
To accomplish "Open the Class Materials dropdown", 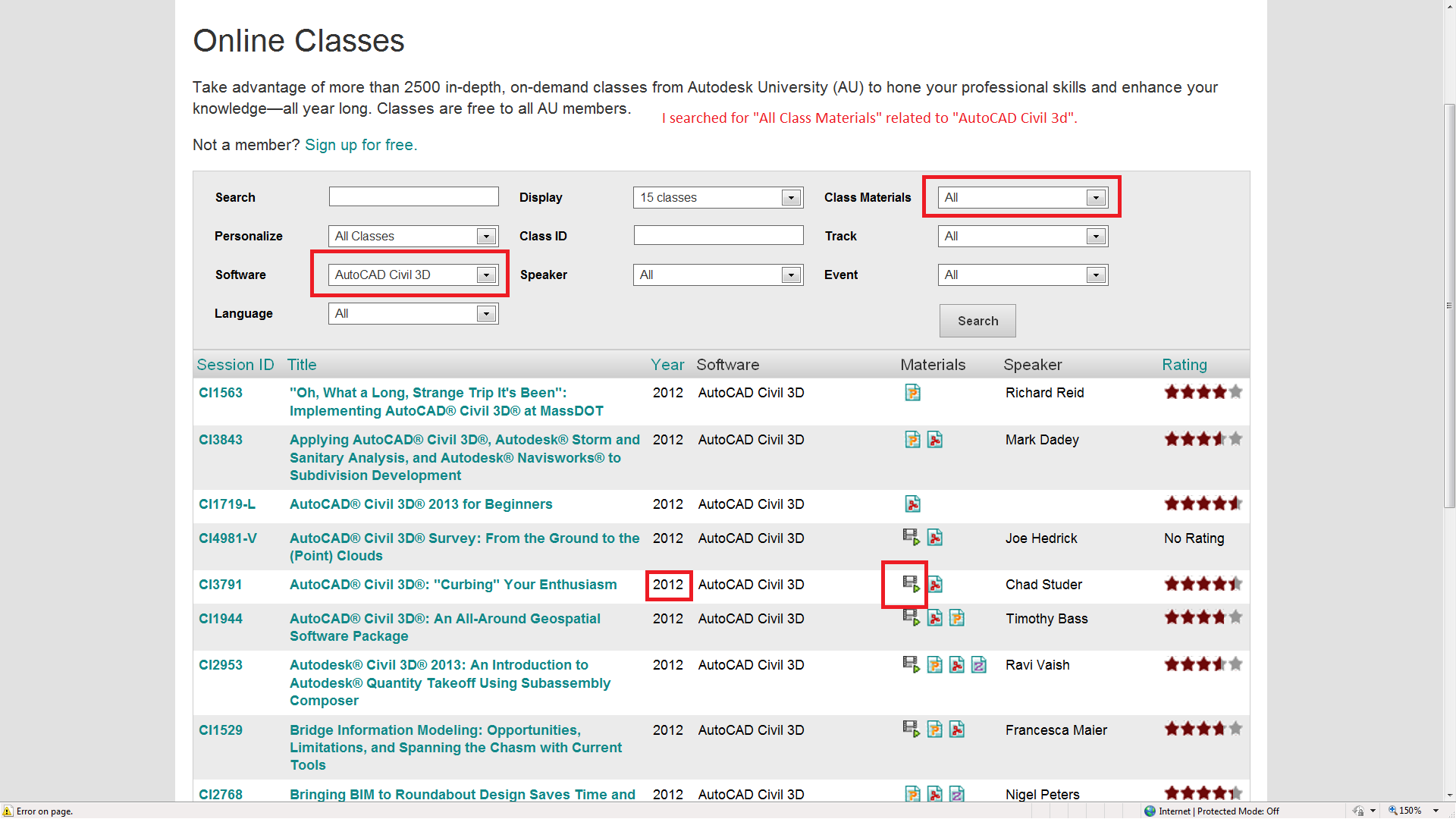I will pyautogui.click(x=1023, y=197).
